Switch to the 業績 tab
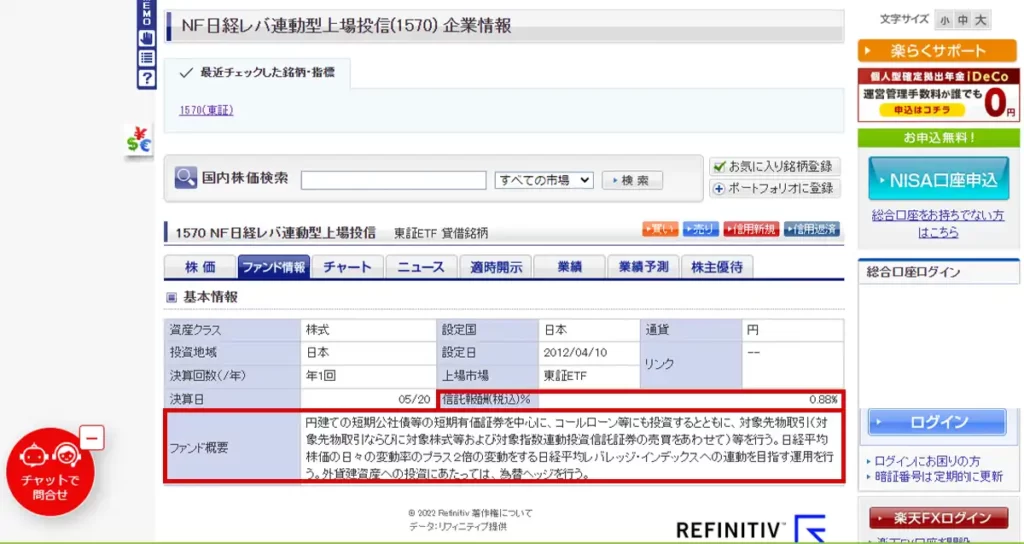Viewport: 1024px width, 544px height. point(569,266)
